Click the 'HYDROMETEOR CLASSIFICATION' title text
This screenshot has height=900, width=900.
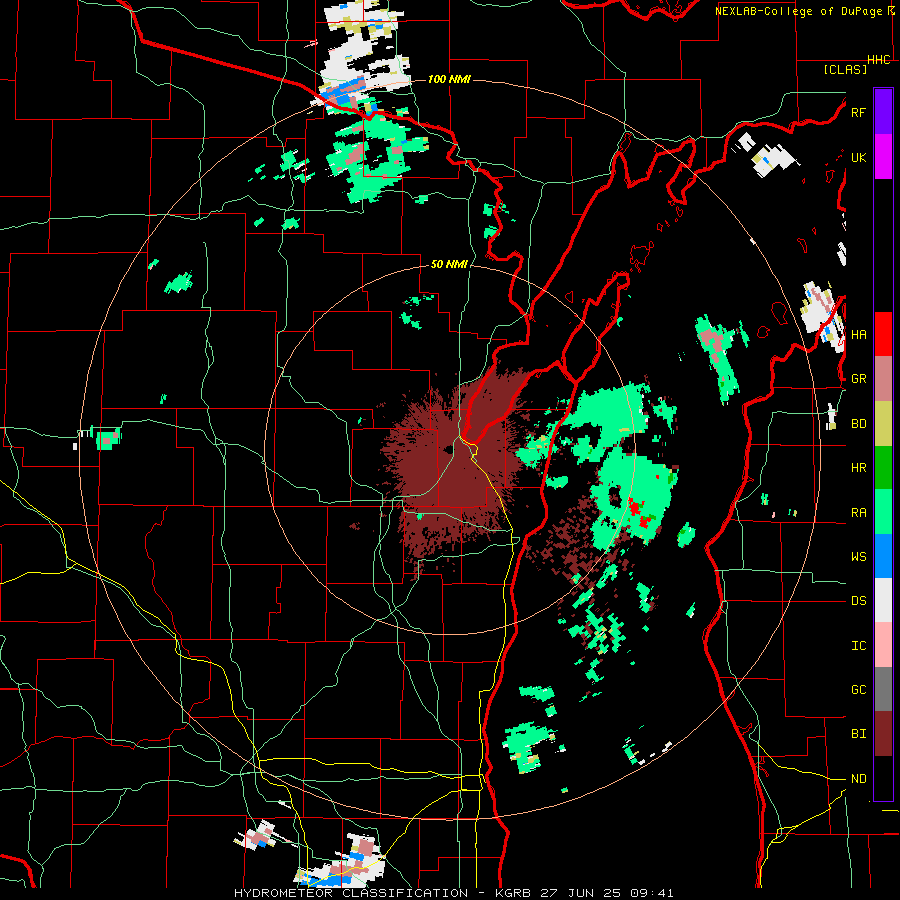(351, 893)
